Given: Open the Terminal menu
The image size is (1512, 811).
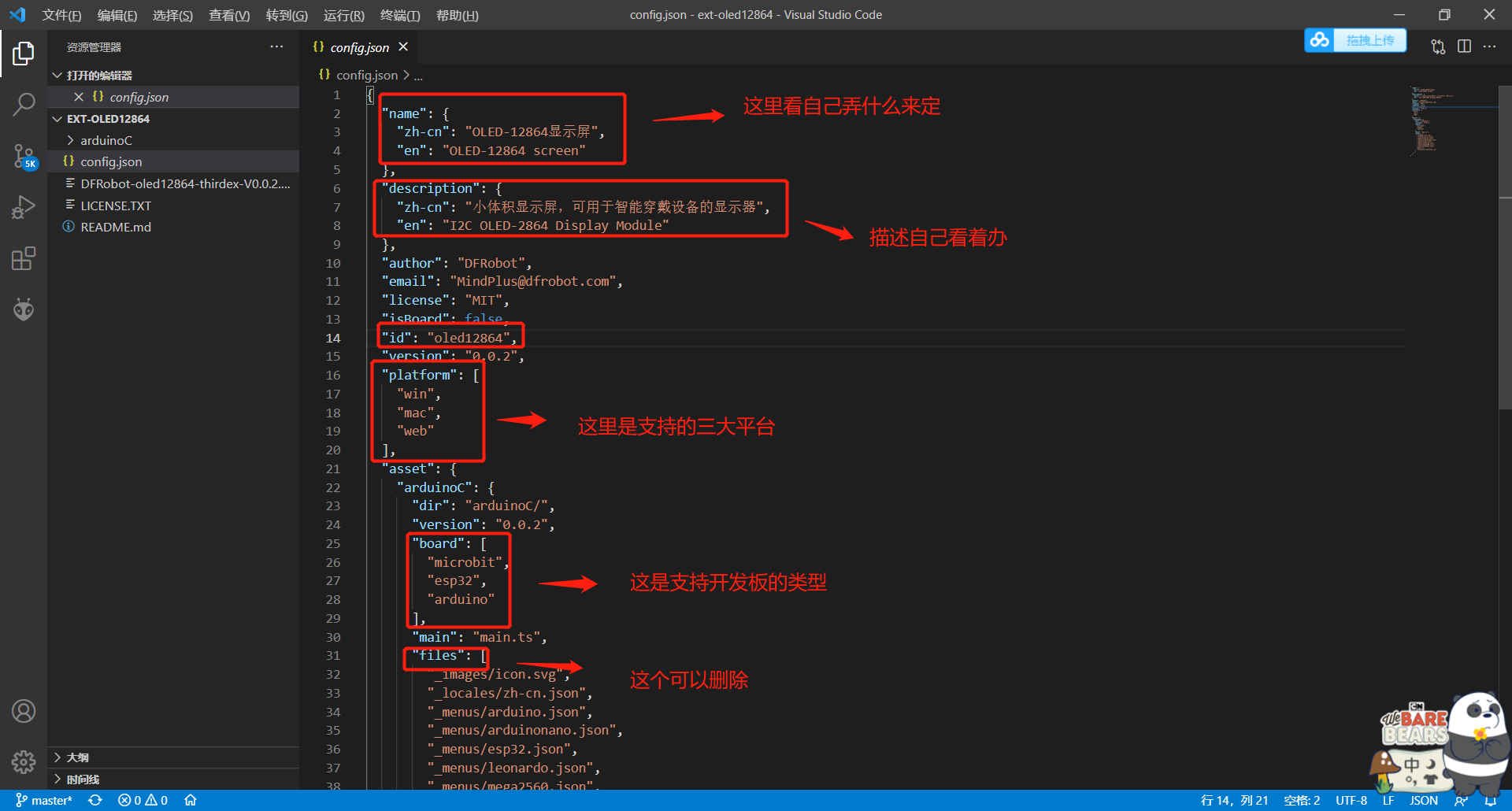Looking at the screenshot, I should 400,15.
